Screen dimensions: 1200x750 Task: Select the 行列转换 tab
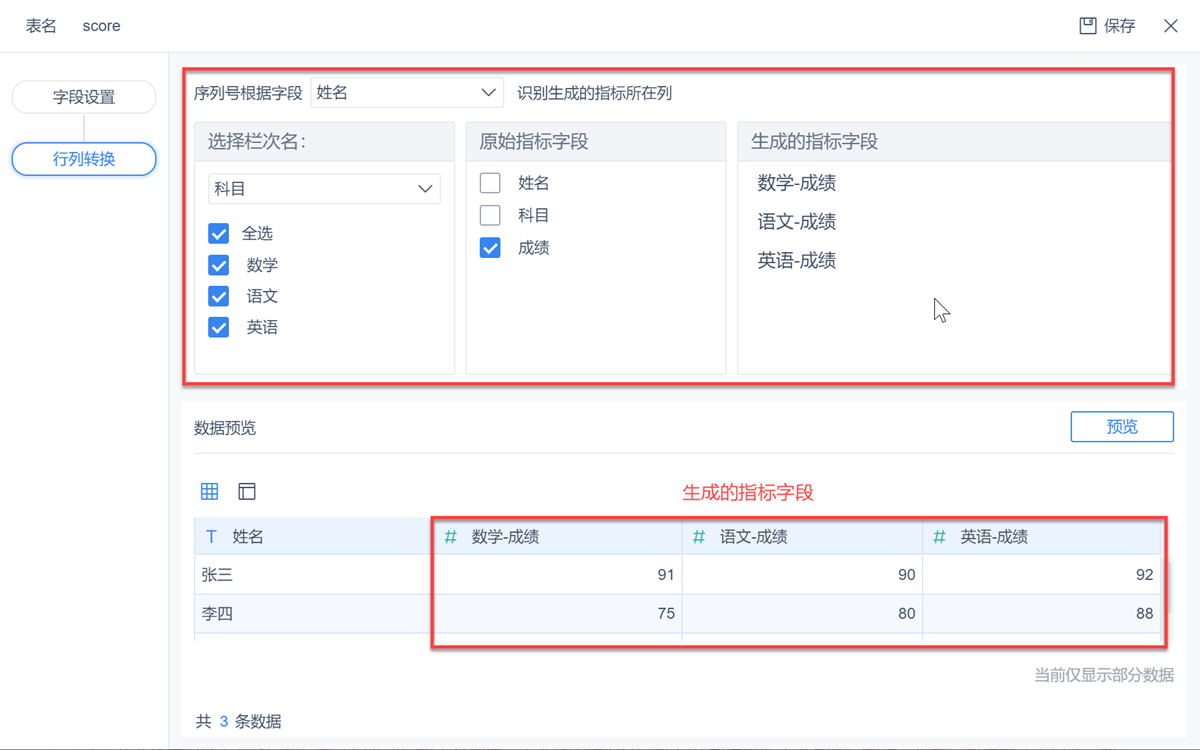pyautogui.click(x=84, y=159)
